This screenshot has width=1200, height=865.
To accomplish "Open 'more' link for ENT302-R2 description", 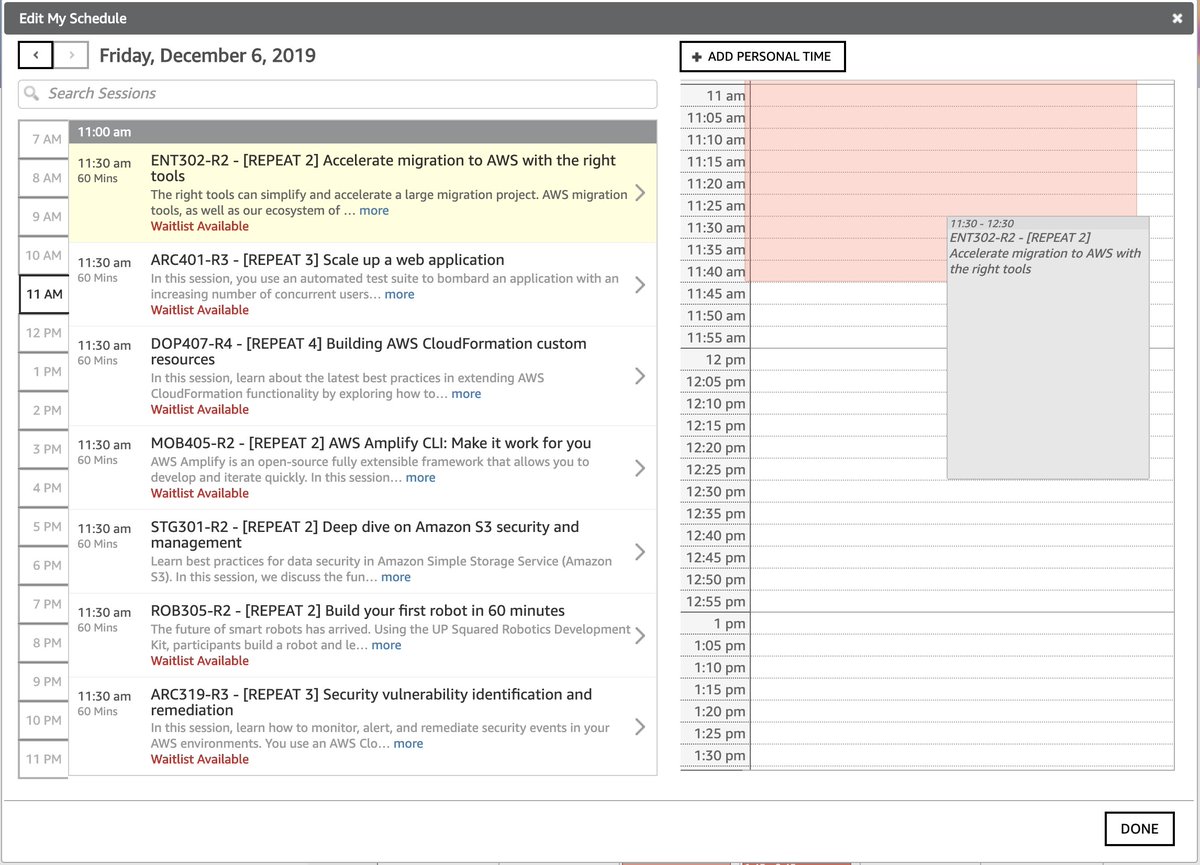I will click(x=374, y=211).
